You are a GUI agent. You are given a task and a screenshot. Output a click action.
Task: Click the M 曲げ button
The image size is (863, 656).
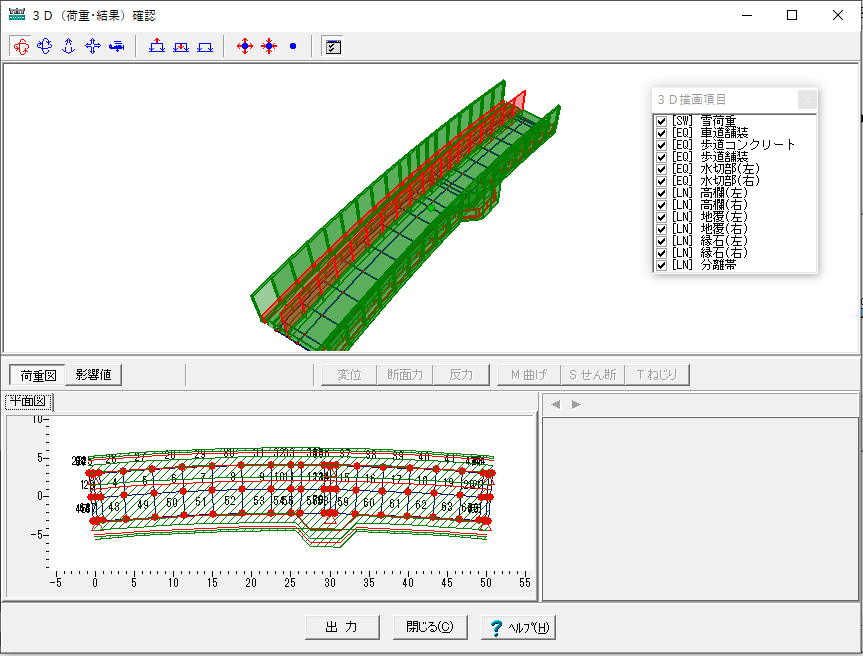coord(529,375)
